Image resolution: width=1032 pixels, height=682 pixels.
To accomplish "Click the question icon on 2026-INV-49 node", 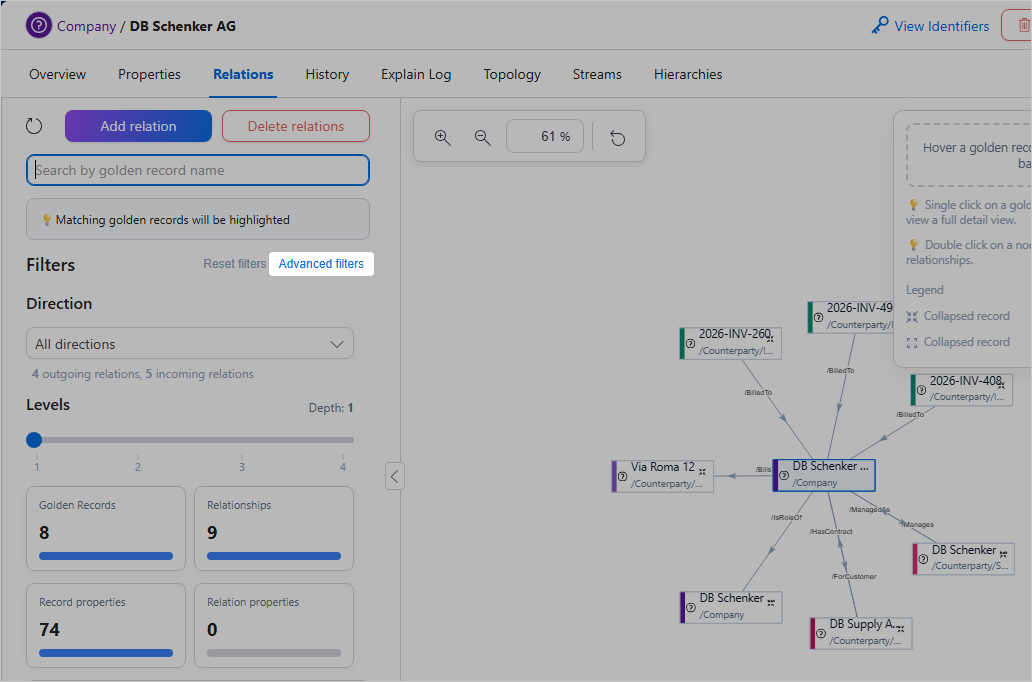I will coord(818,317).
